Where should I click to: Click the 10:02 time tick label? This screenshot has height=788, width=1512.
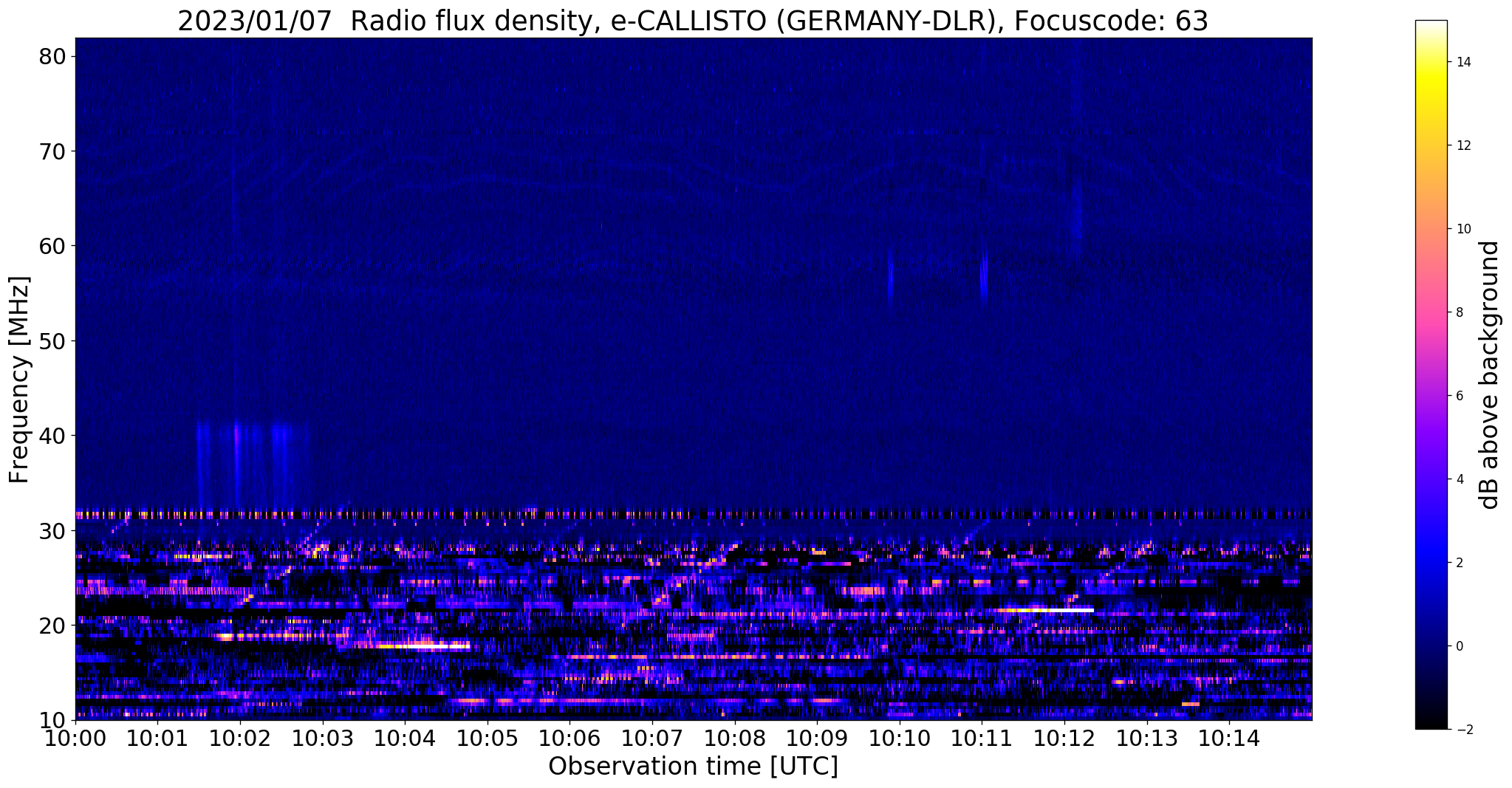point(240,738)
